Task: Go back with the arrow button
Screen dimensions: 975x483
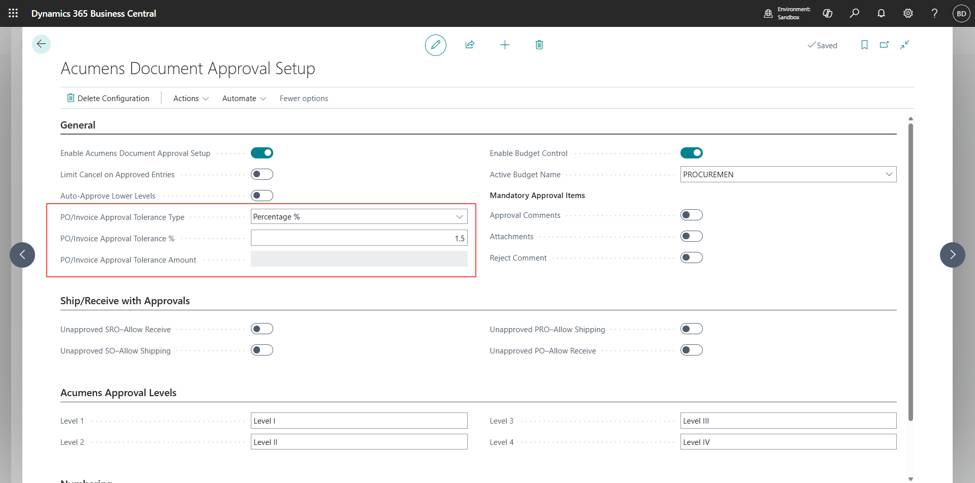Action: (x=41, y=44)
